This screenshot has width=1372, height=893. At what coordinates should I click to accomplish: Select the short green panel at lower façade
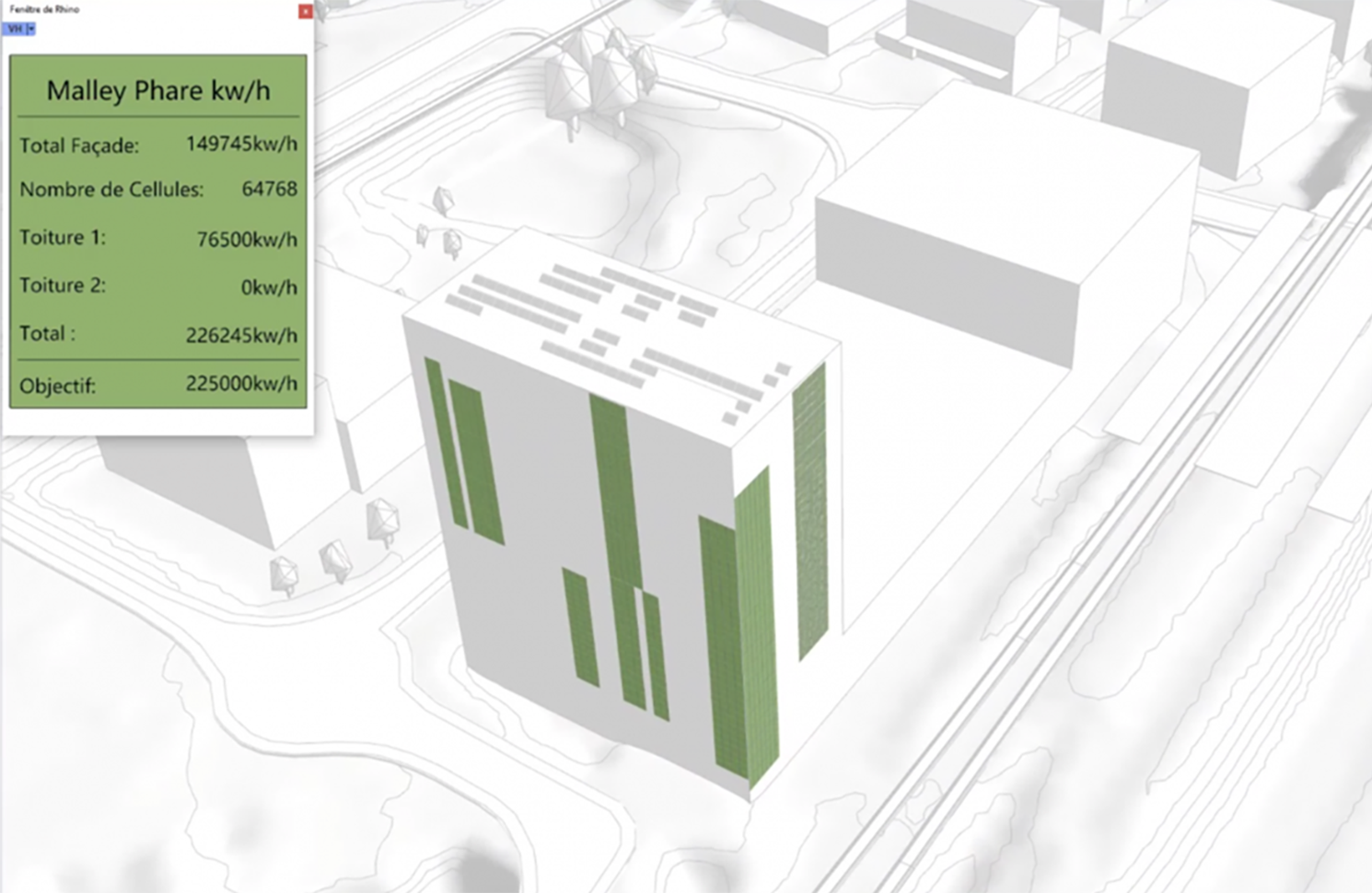580,626
